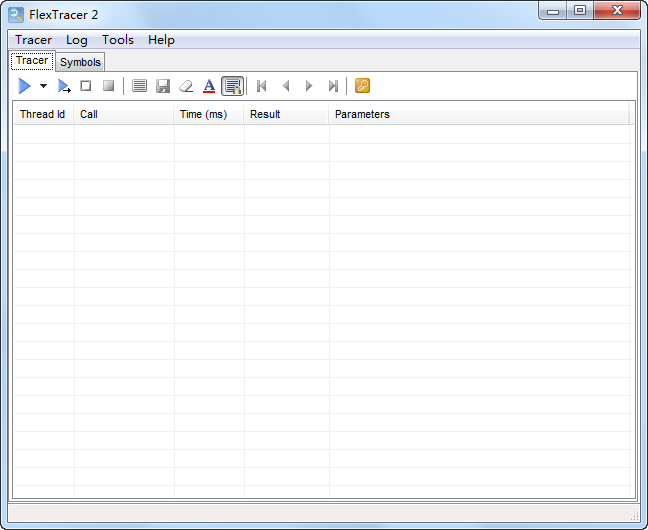The height and width of the screenshot is (530, 648).
Task: Minimize the FlexTracer 2 window
Action: tap(553, 11)
